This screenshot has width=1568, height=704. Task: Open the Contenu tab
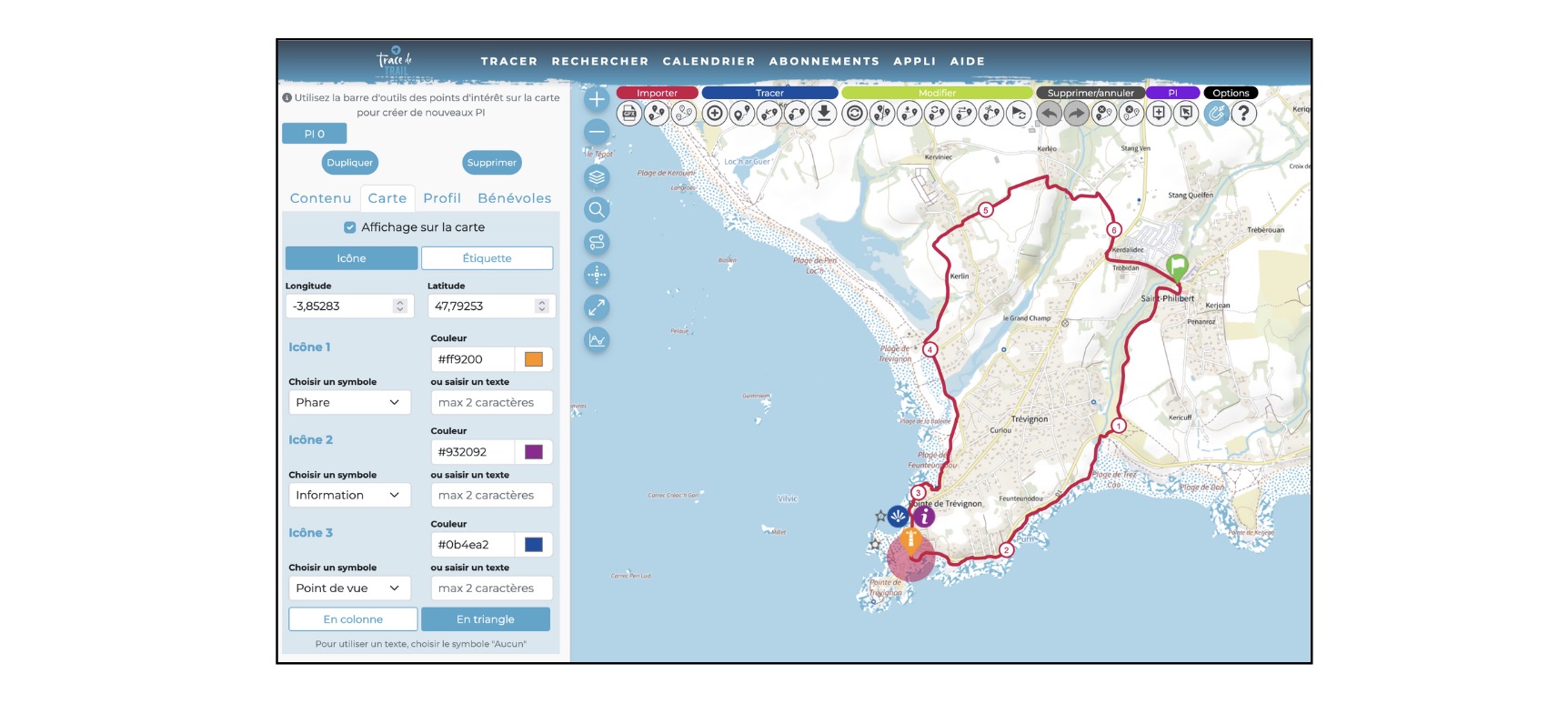(320, 198)
